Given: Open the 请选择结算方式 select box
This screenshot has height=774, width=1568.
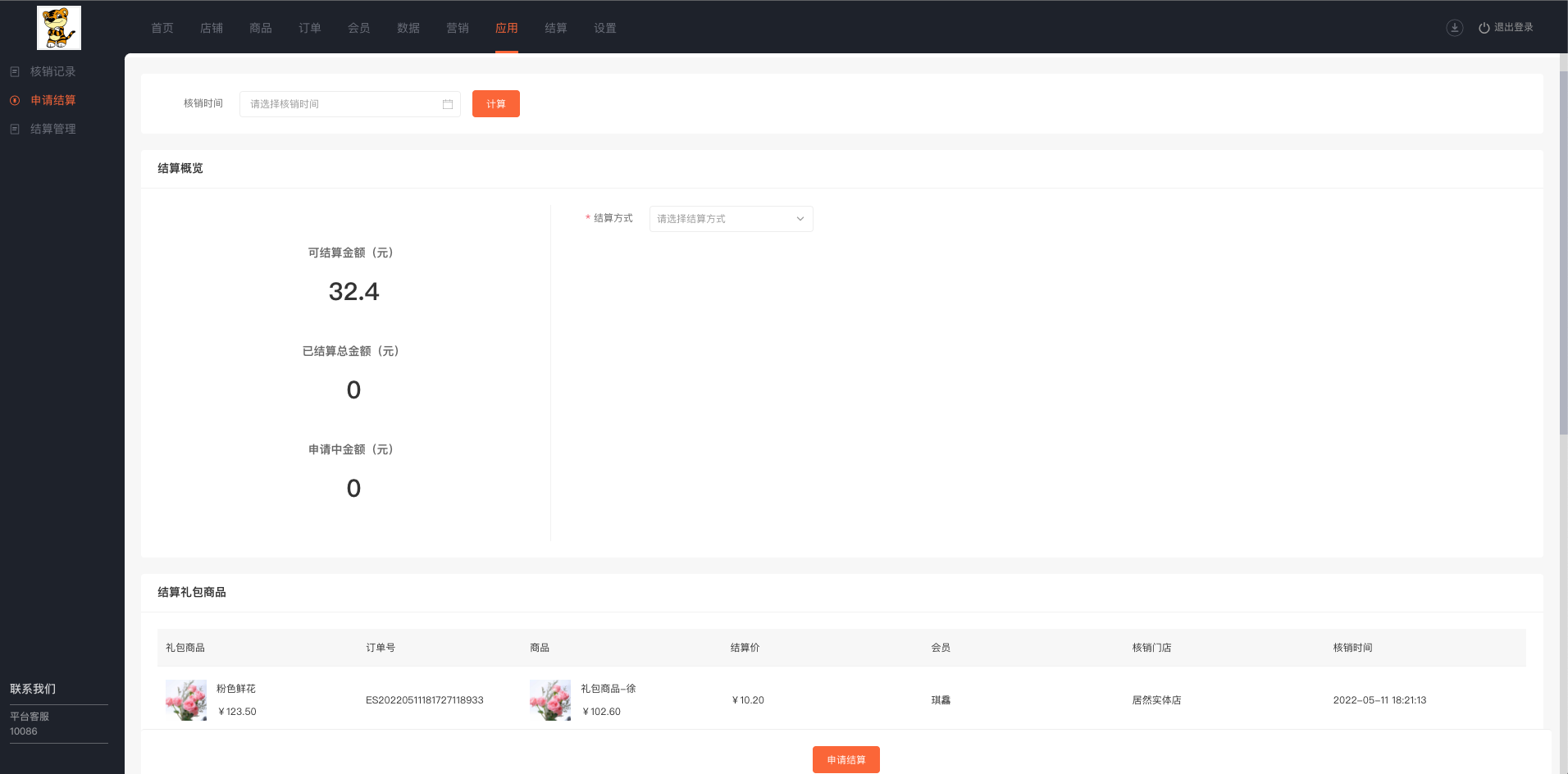Looking at the screenshot, I should [x=732, y=219].
